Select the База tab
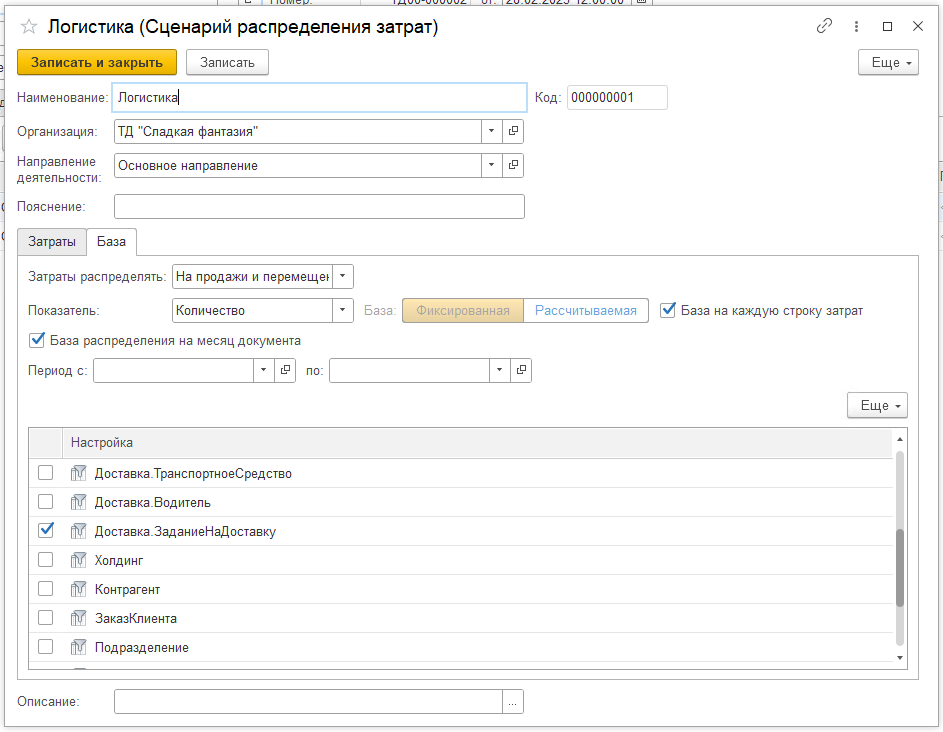Viewport: 943px width, 732px height. (111, 242)
